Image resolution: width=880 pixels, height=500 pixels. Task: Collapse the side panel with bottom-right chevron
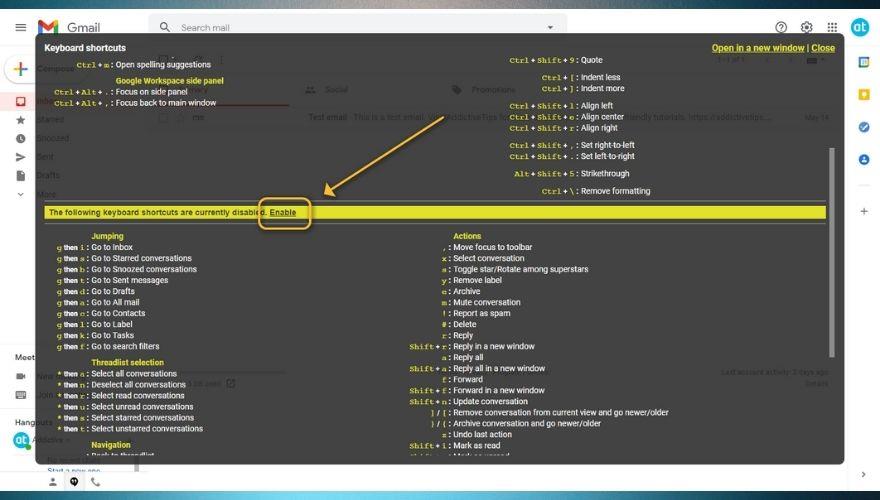[863, 474]
